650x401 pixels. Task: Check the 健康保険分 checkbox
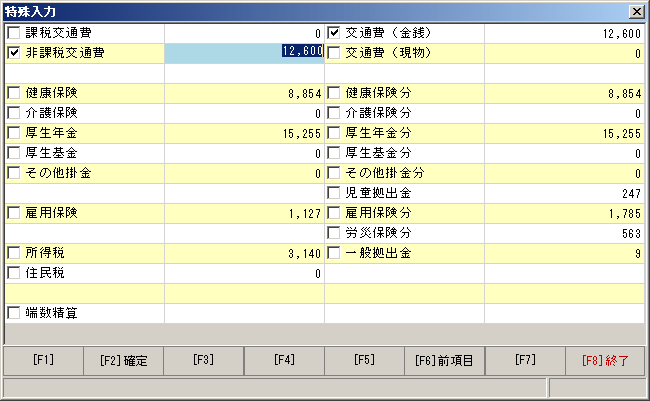(334, 93)
